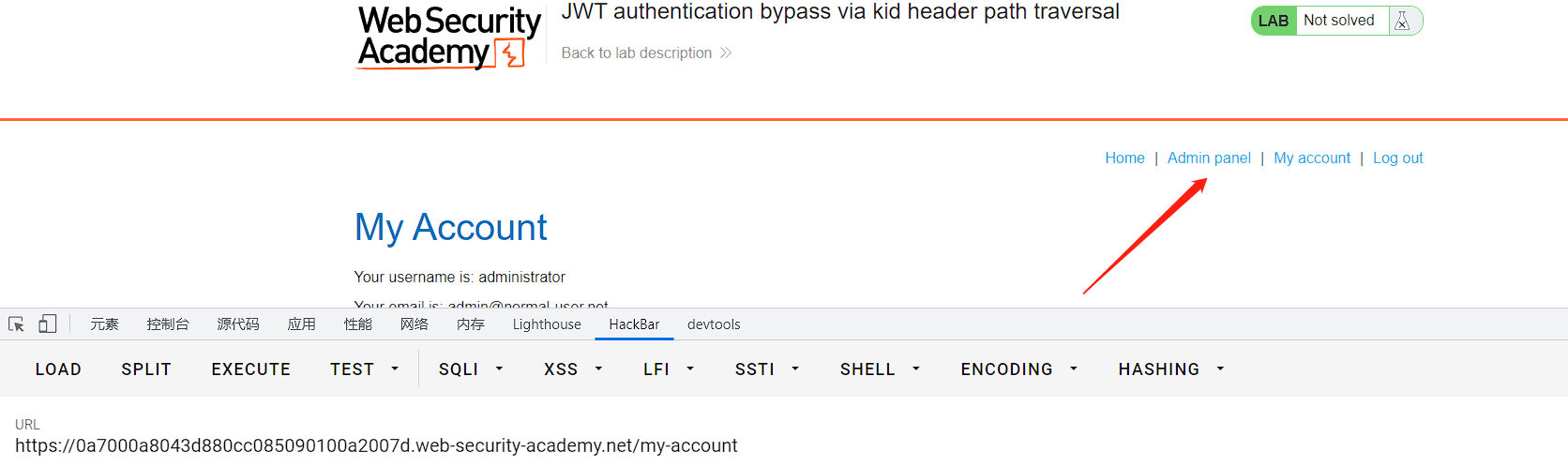Screen dimensions: 1568x467
Task: Click the inspect element cursor icon
Action: point(16,324)
